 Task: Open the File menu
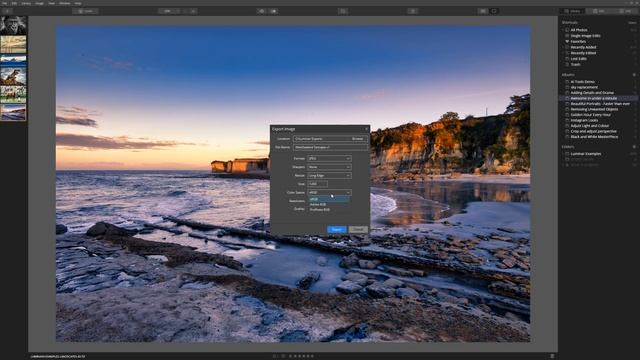[x=5, y=3]
